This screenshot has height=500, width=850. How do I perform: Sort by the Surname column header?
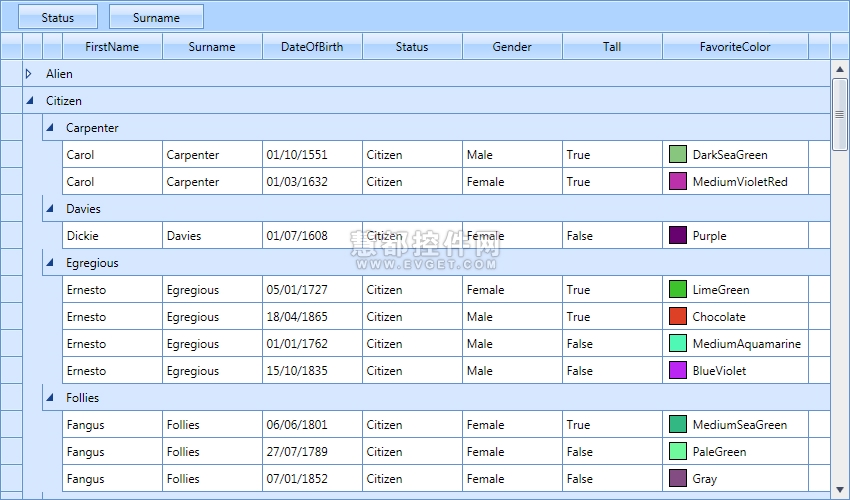point(212,47)
